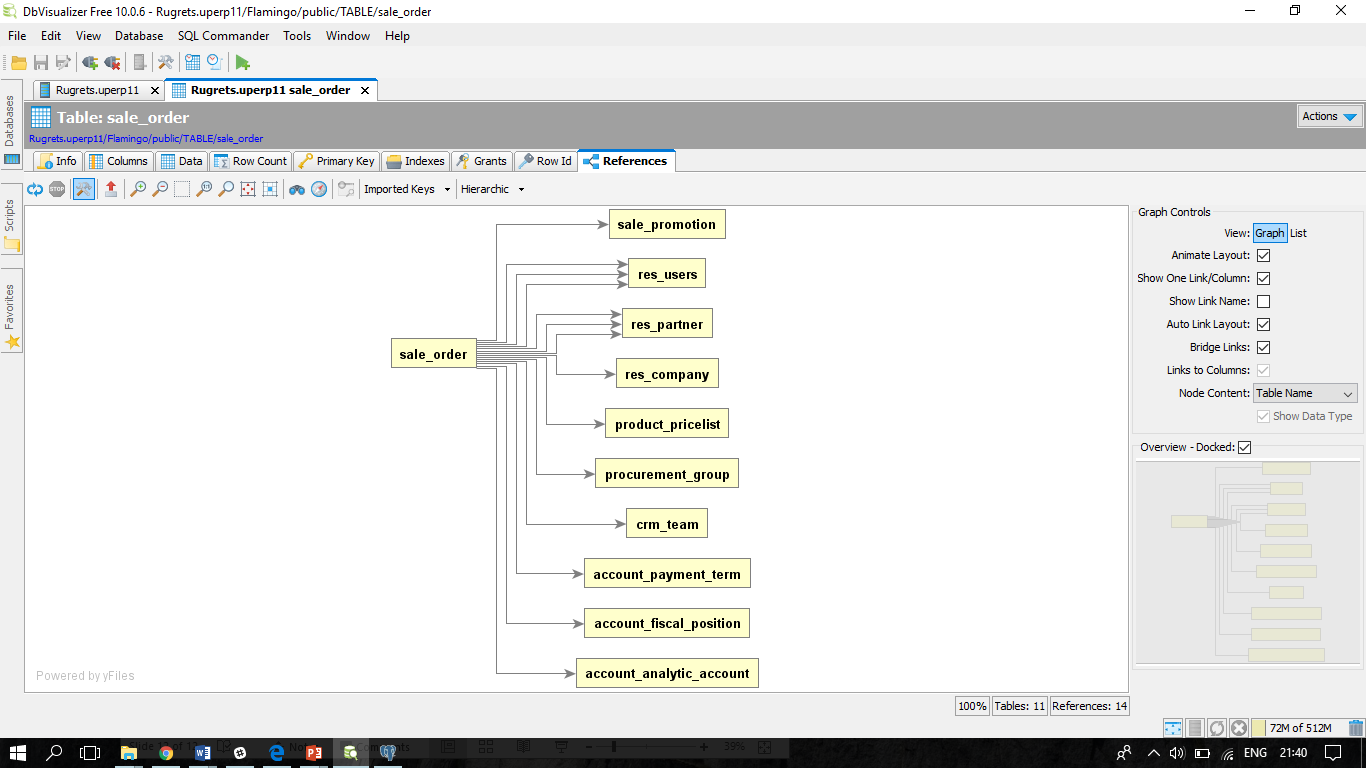The height and width of the screenshot is (768, 1366).
Task: Click the create table grid icon in main toolbar
Action: (x=192, y=62)
